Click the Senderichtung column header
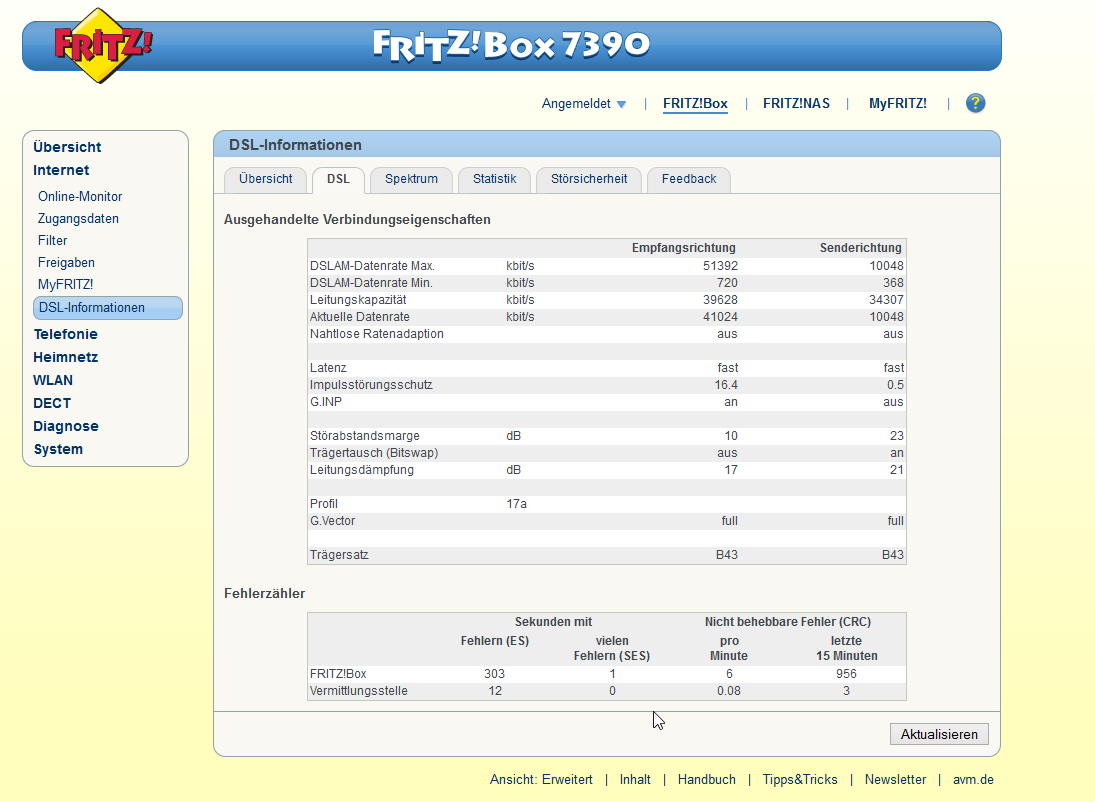The image size is (1095, 802). click(x=860, y=248)
